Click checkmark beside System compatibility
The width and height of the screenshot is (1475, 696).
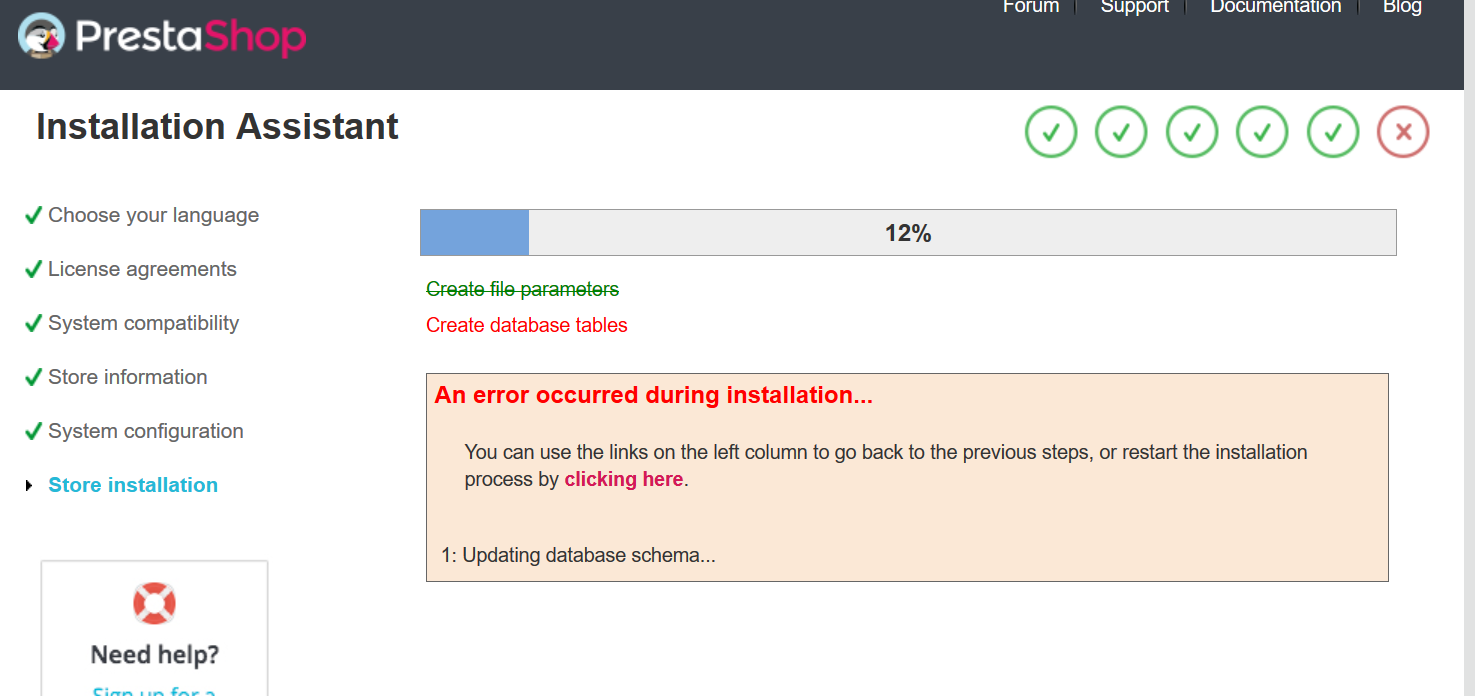coord(33,322)
